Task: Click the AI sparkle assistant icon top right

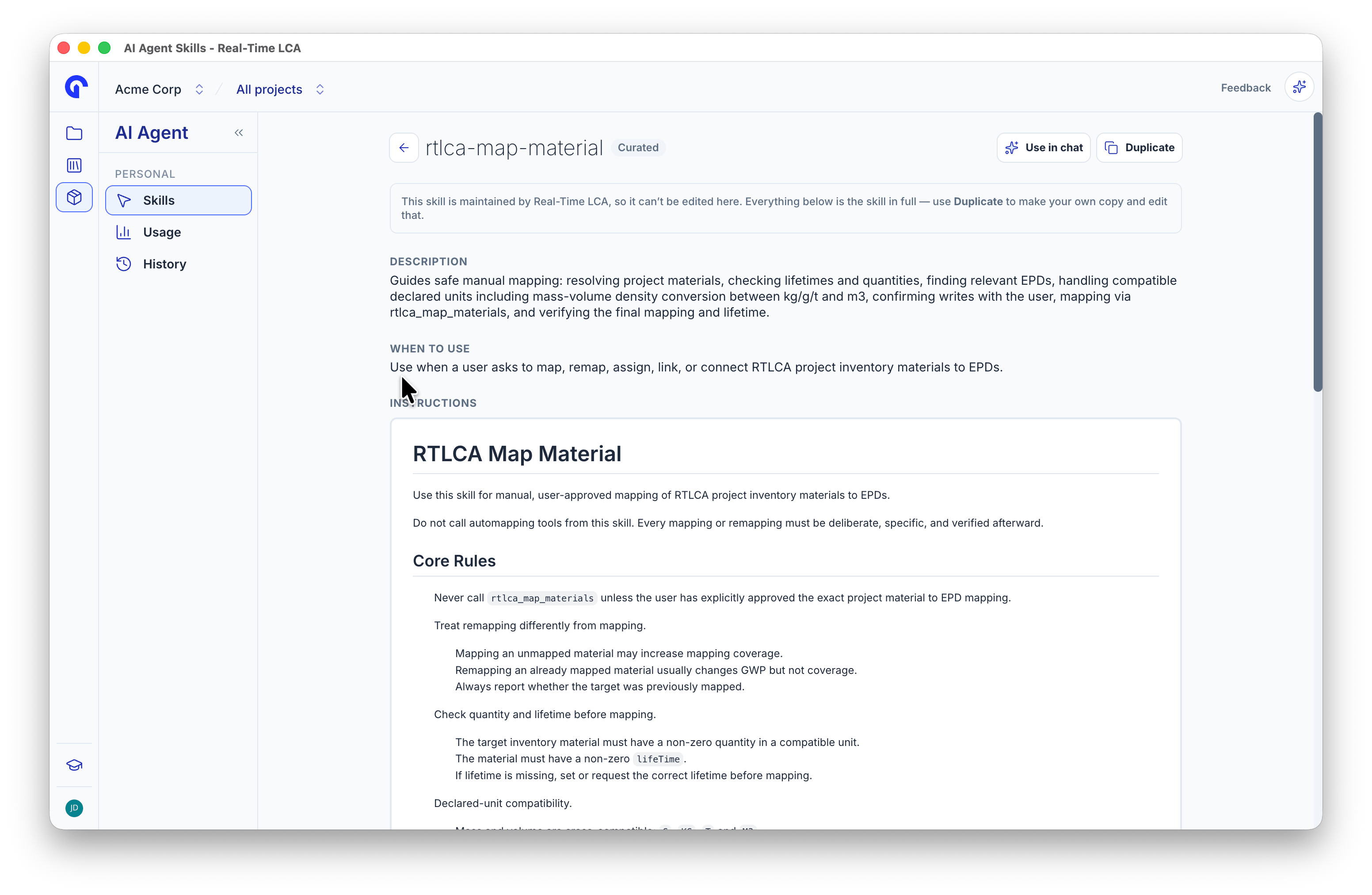Action: 1299,87
